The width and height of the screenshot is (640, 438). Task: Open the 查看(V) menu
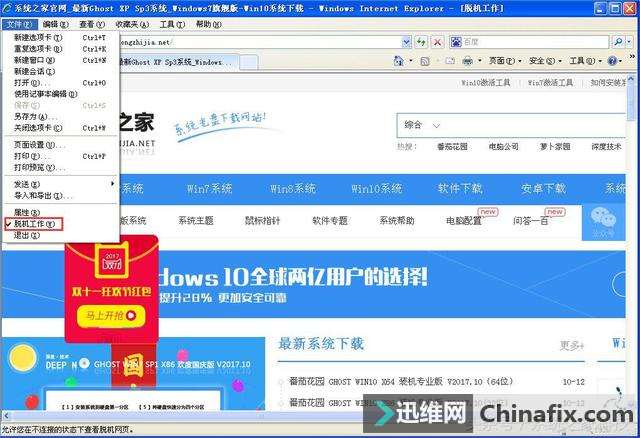tap(92, 24)
